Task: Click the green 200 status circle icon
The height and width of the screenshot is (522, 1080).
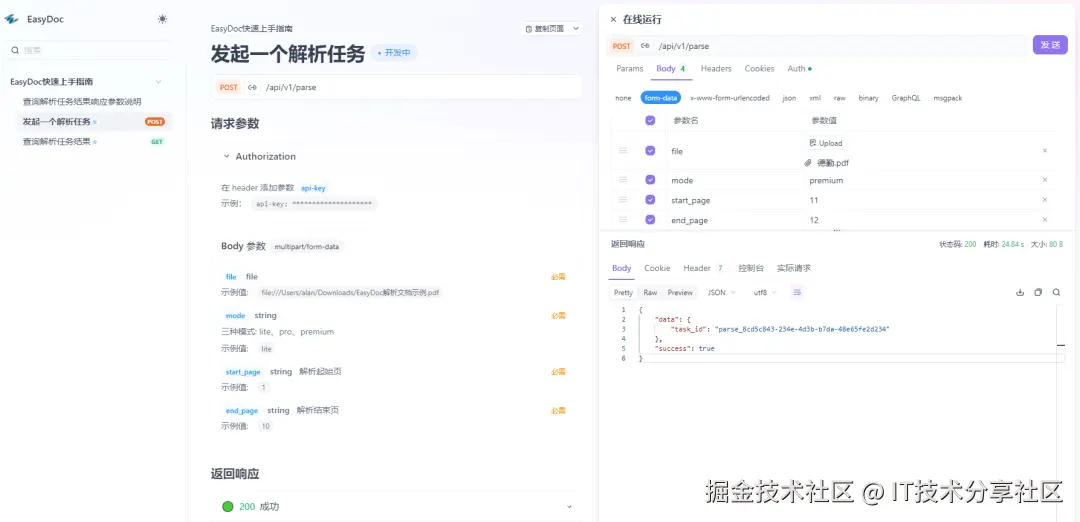Action: [228, 506]
